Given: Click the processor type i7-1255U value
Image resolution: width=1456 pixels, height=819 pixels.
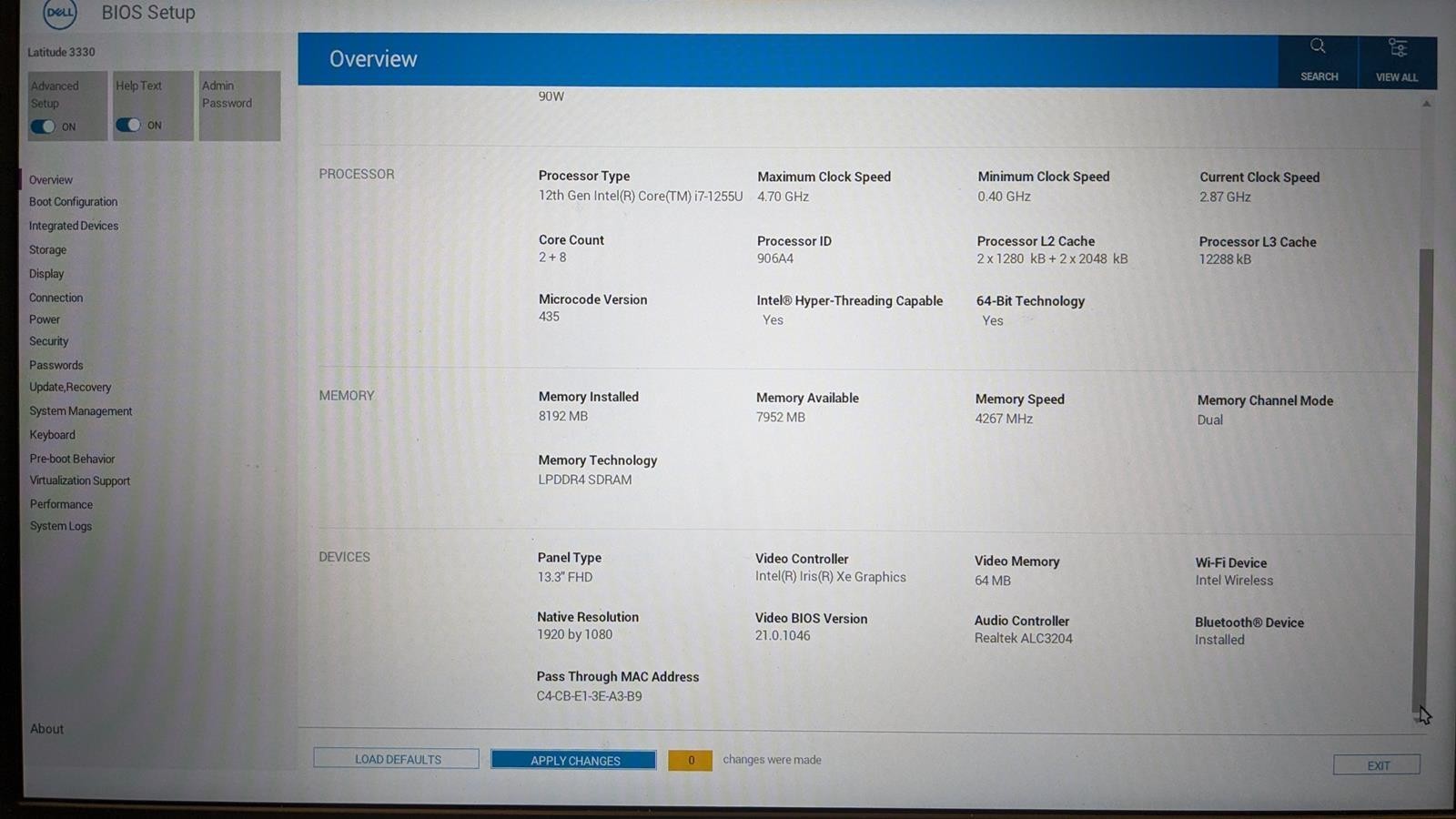Looking at the screenshot, I should click(641, 196).
